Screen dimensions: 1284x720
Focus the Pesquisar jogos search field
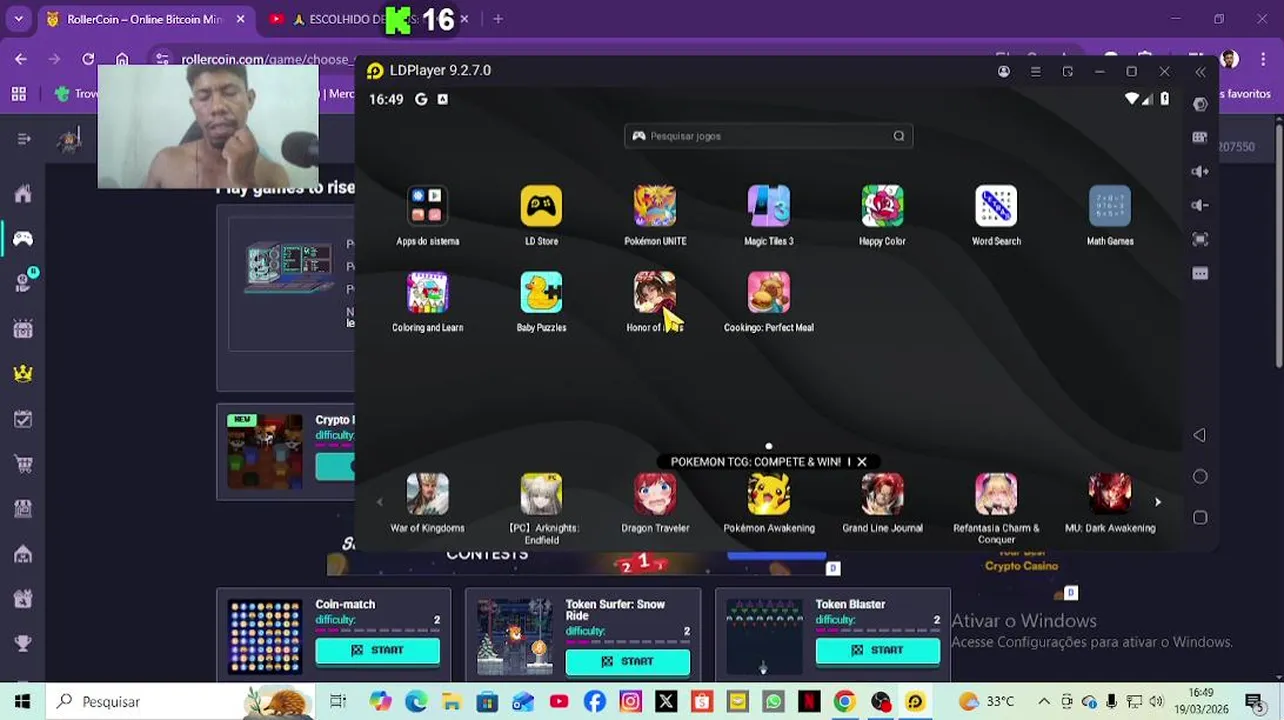pos(768,136)
